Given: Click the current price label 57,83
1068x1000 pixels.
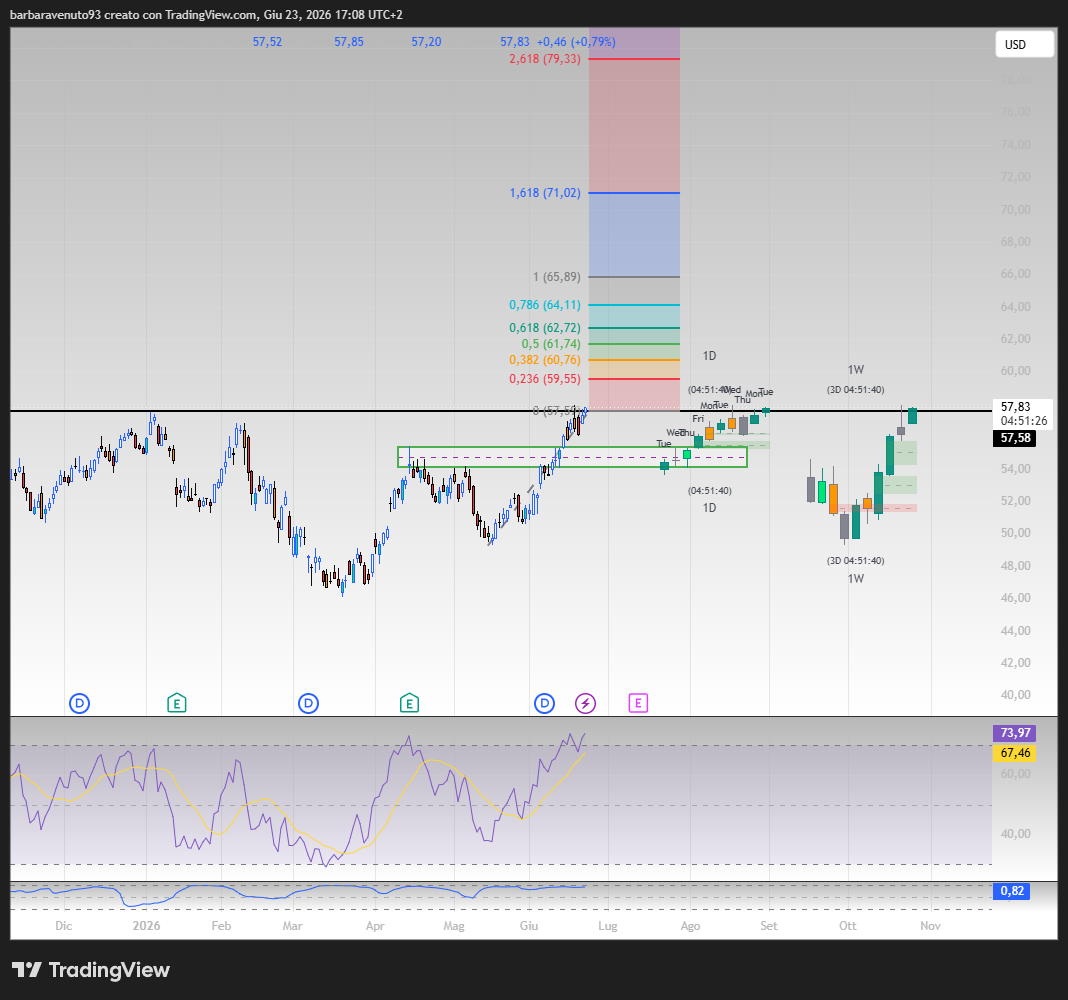Looking at the screenshot, I should point(1016,407).
